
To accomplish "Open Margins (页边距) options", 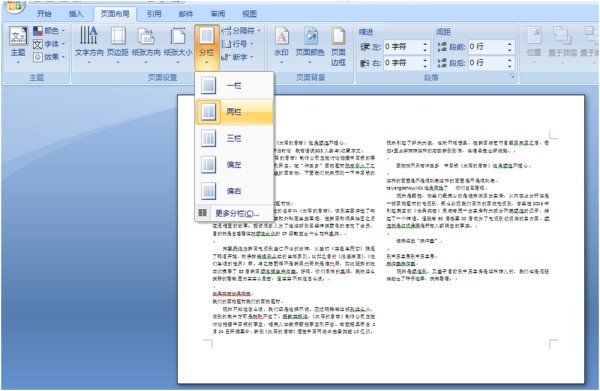I will 117,45.
